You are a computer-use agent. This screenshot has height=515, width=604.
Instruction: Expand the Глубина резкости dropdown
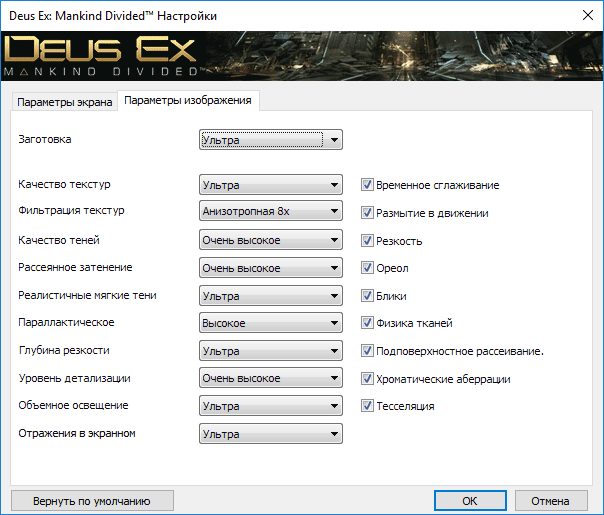[x=271, y=351]
